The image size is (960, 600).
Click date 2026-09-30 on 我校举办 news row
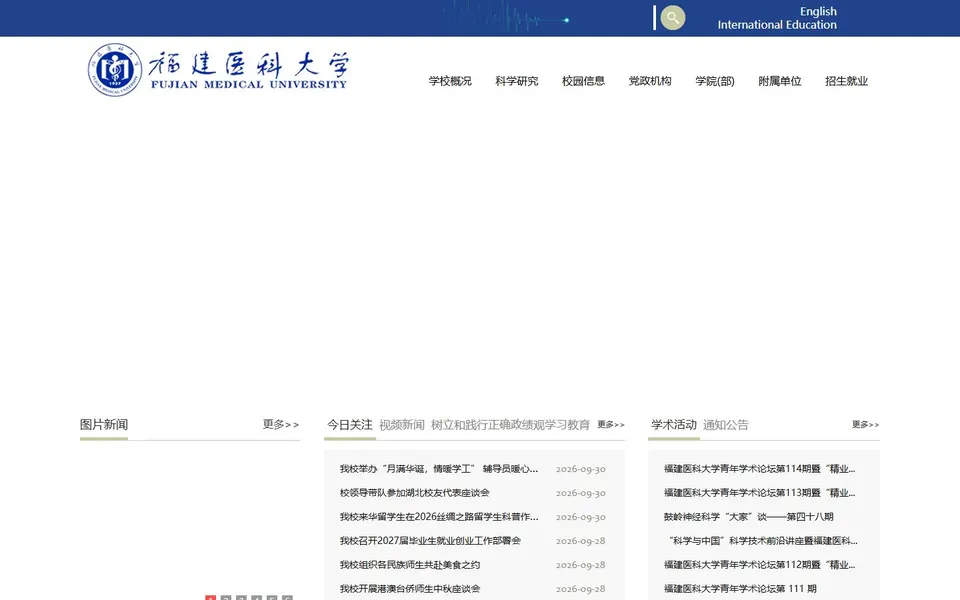[580, 469]
